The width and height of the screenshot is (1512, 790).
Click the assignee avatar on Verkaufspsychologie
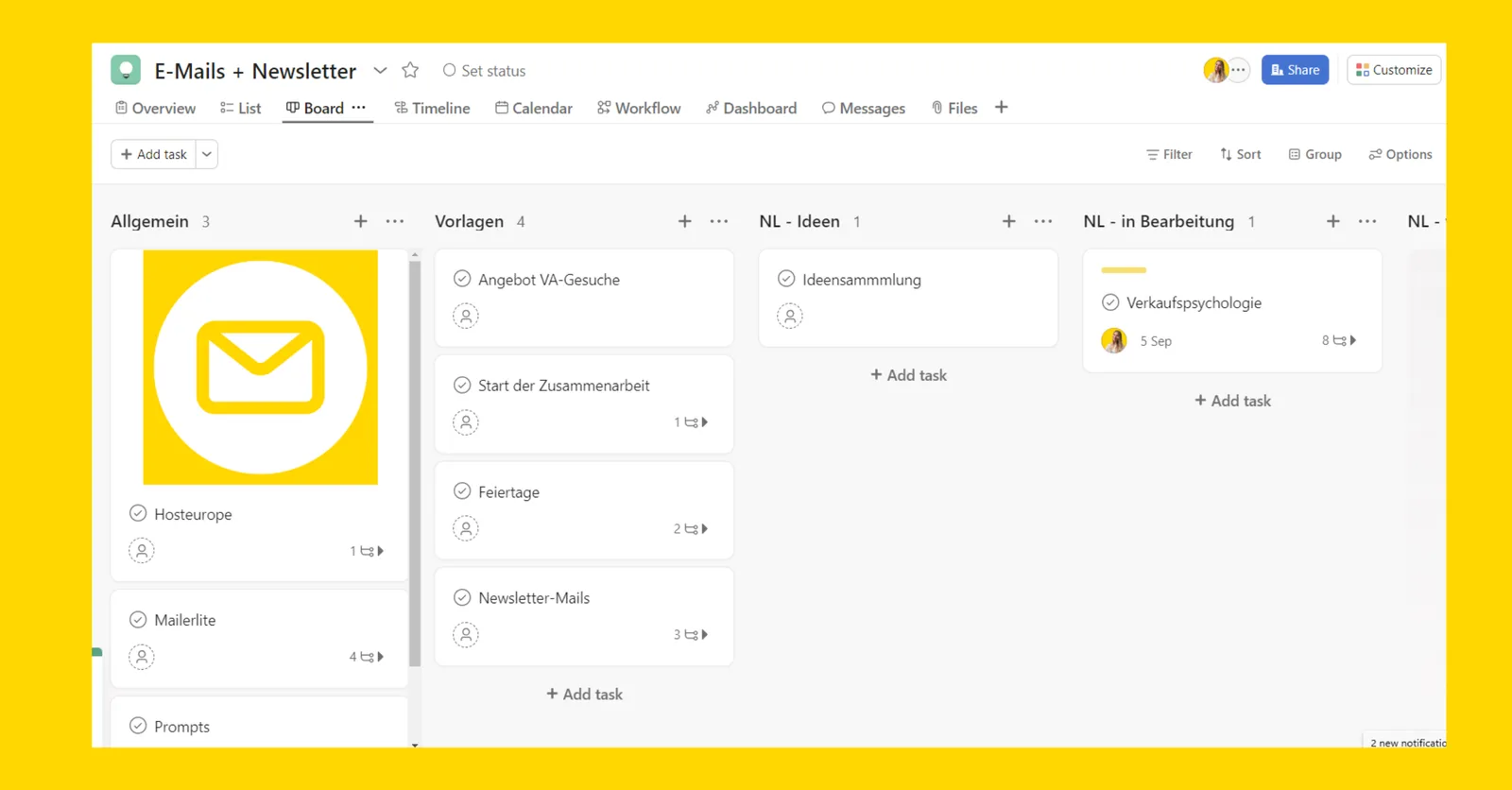click(x=1114, y=340)
